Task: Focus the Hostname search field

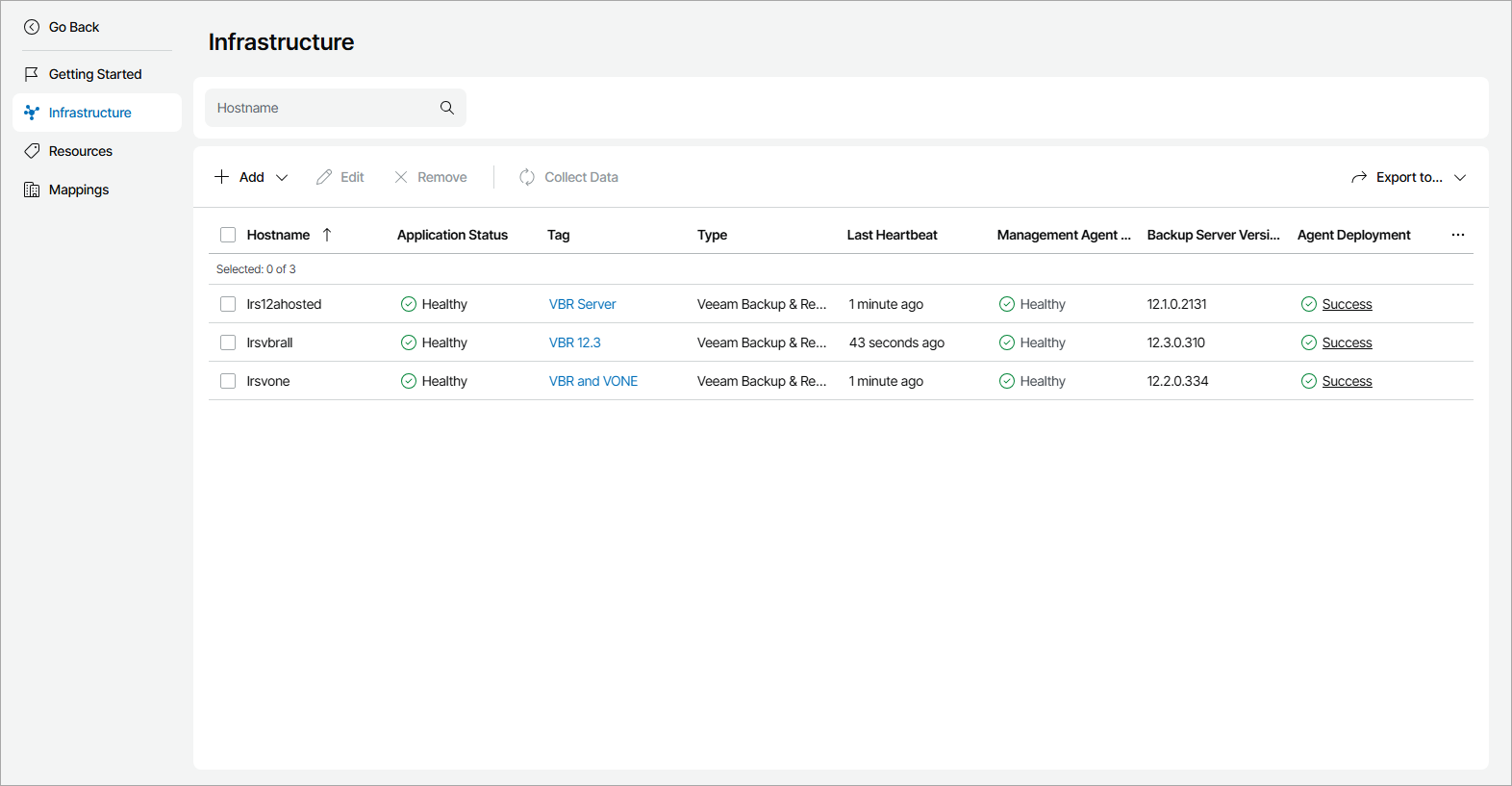Action: coord(322,108)
